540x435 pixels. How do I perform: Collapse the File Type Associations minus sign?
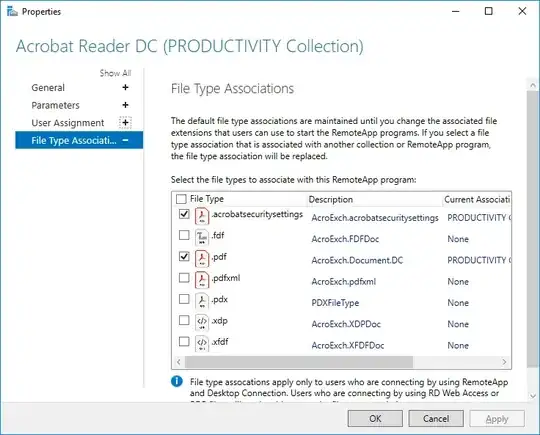(x=125, y=140)
